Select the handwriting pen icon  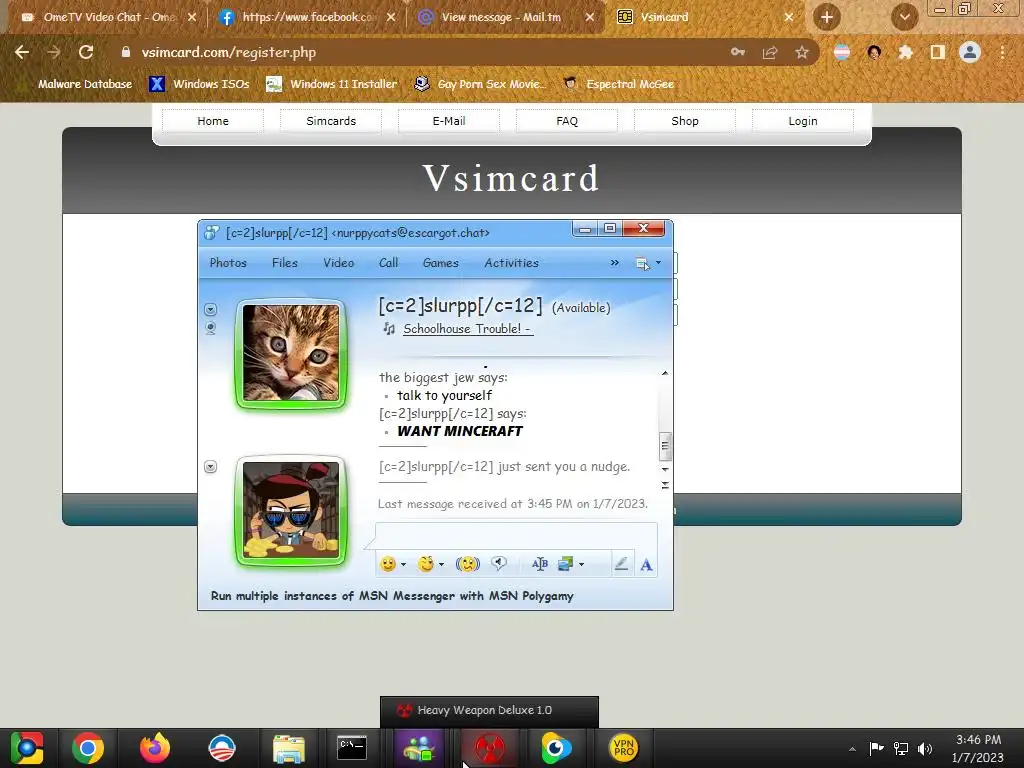pyautogui.click(x=621, y=564)
